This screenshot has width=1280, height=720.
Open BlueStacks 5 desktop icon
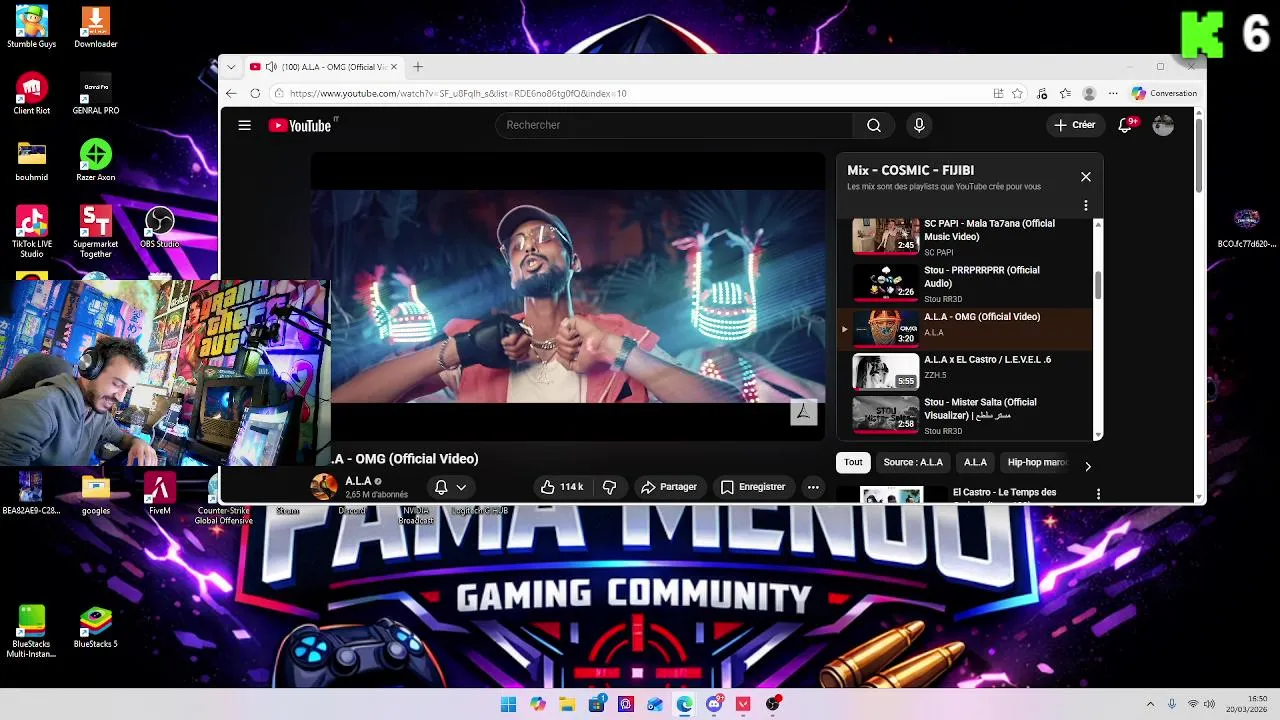[96, 627]
